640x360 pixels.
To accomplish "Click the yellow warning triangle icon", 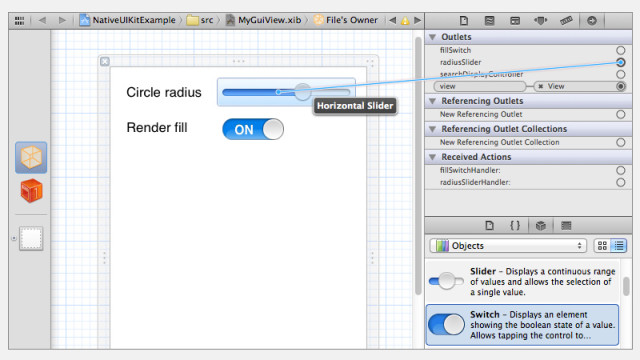I will pos(405,20).
